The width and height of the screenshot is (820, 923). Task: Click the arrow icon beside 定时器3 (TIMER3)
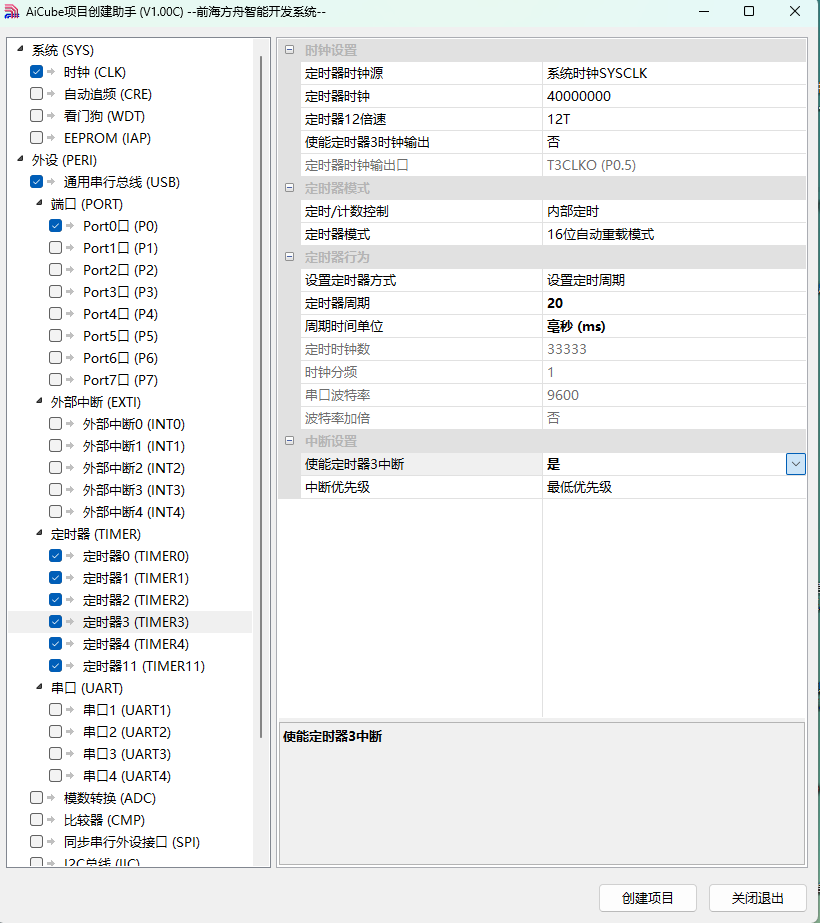pyautogui.click(x=70, y=622)
